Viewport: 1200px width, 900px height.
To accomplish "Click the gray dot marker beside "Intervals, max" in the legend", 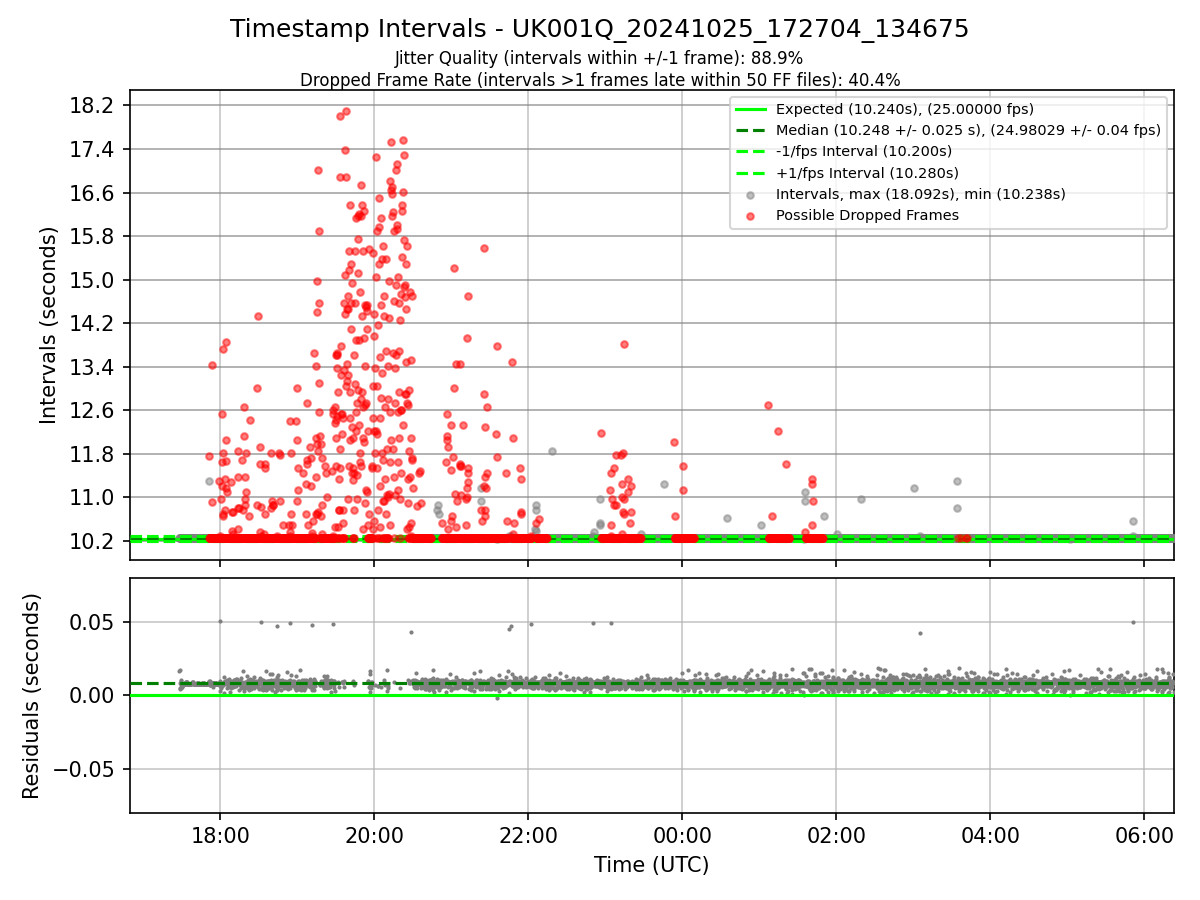I will [751, 194].
